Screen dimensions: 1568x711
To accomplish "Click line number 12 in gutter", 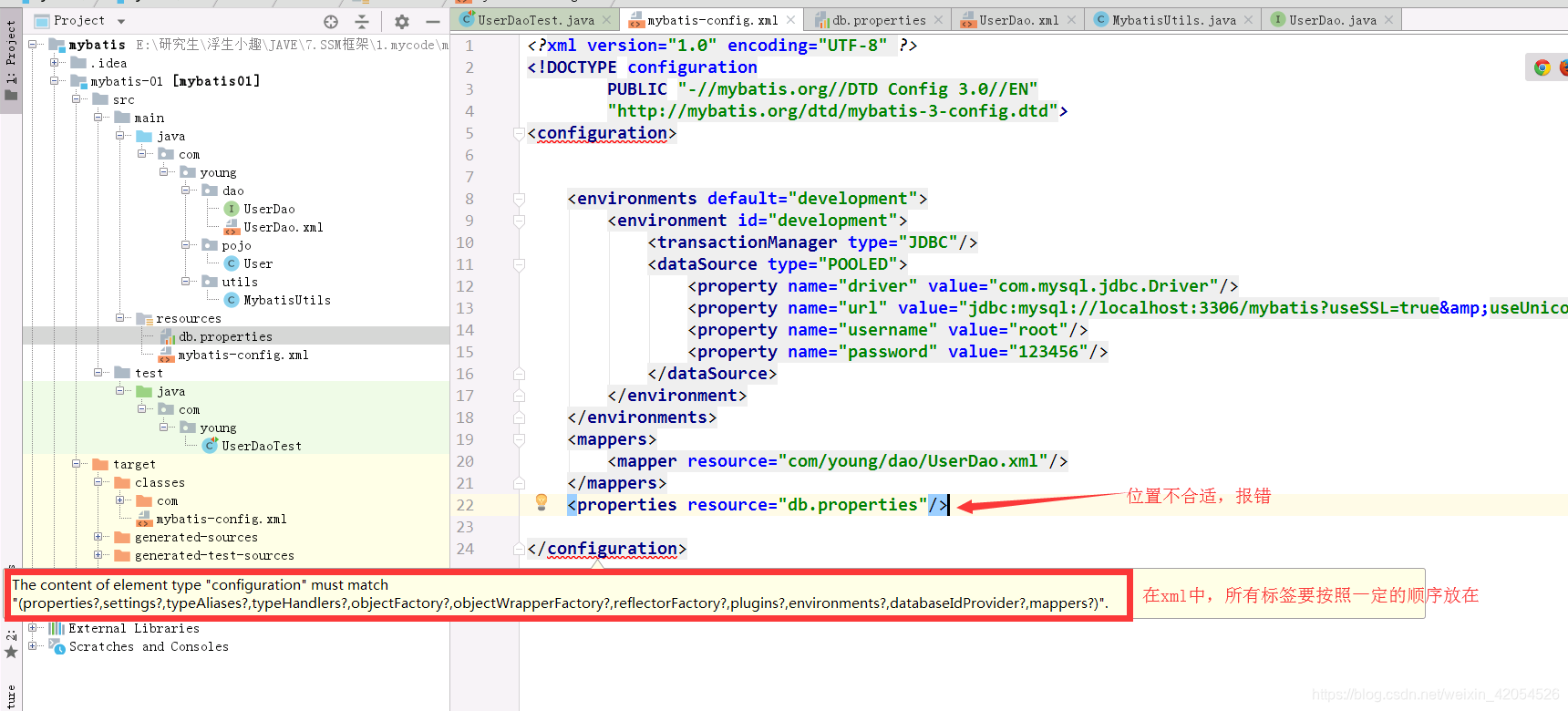I will [465, 286].
